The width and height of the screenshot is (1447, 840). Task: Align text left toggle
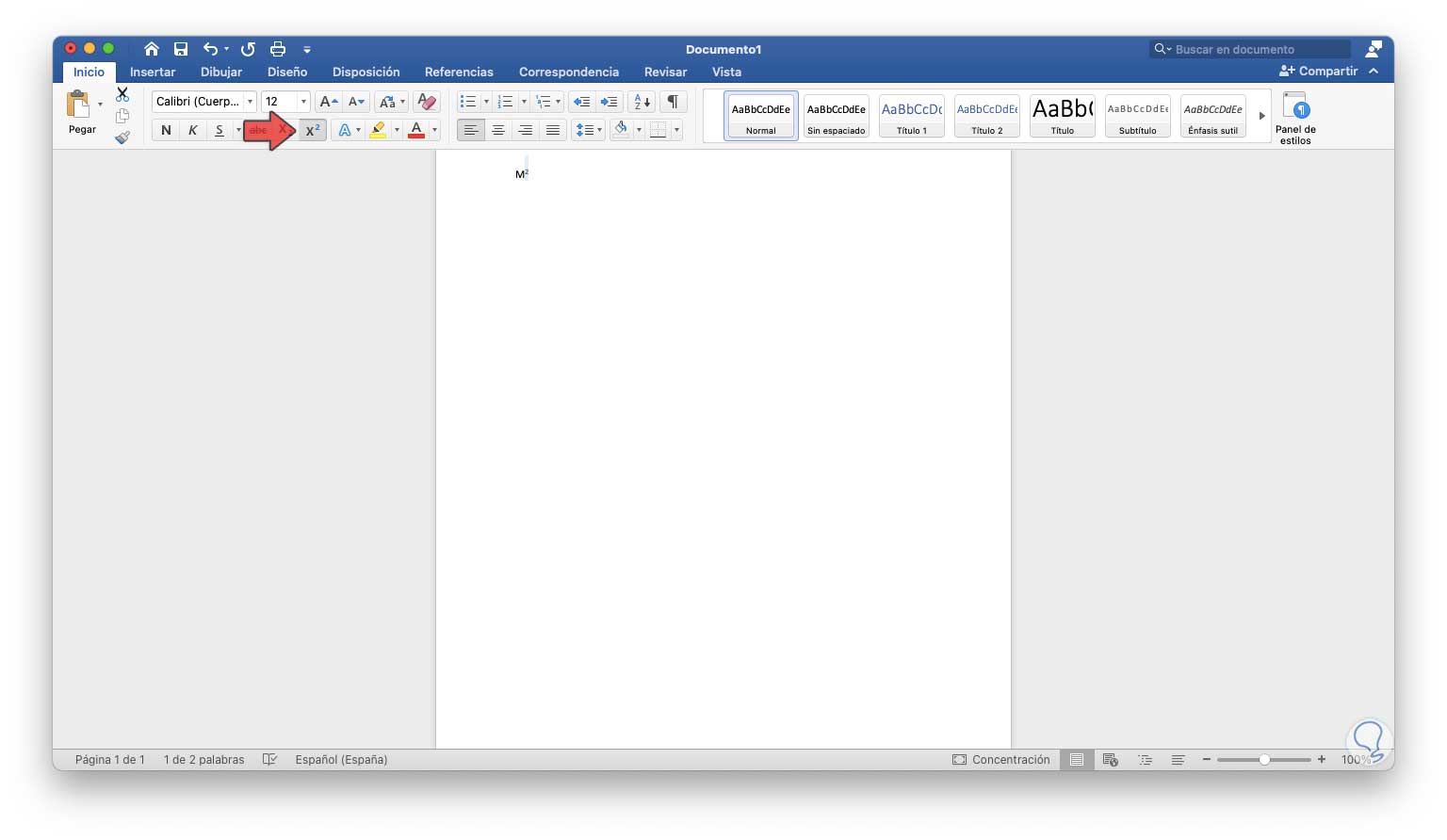470,130
